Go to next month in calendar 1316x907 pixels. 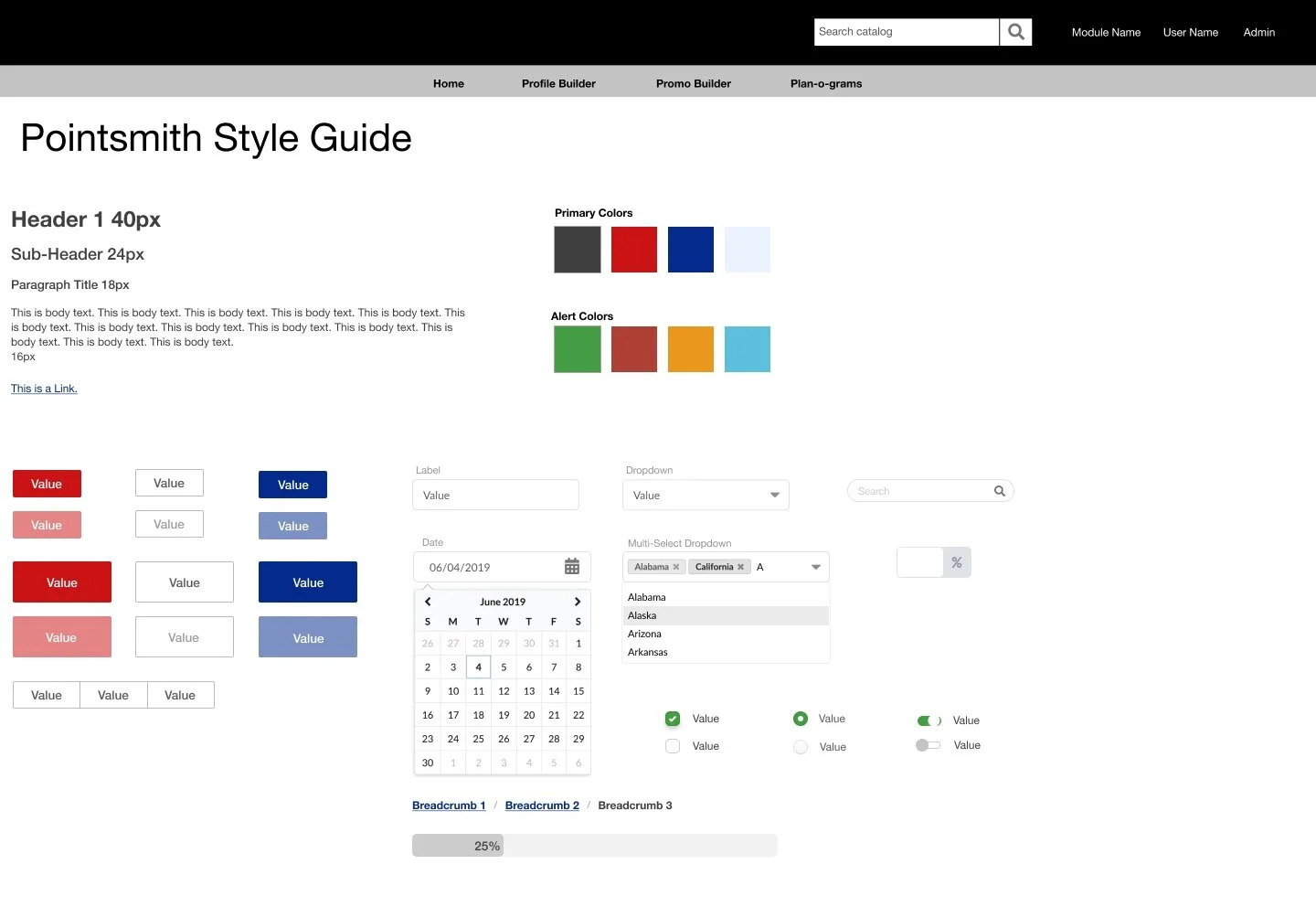pyautogui.click(x=578, y=602)
